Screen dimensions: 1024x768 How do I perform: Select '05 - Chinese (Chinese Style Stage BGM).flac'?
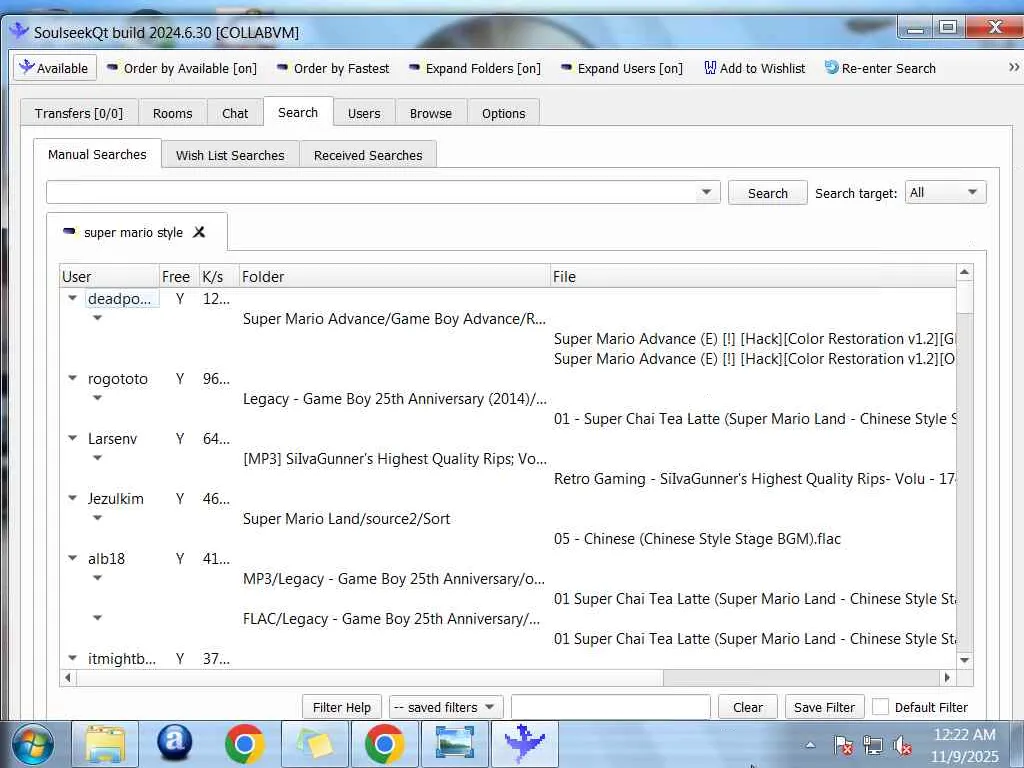click(x=697, y=539)
